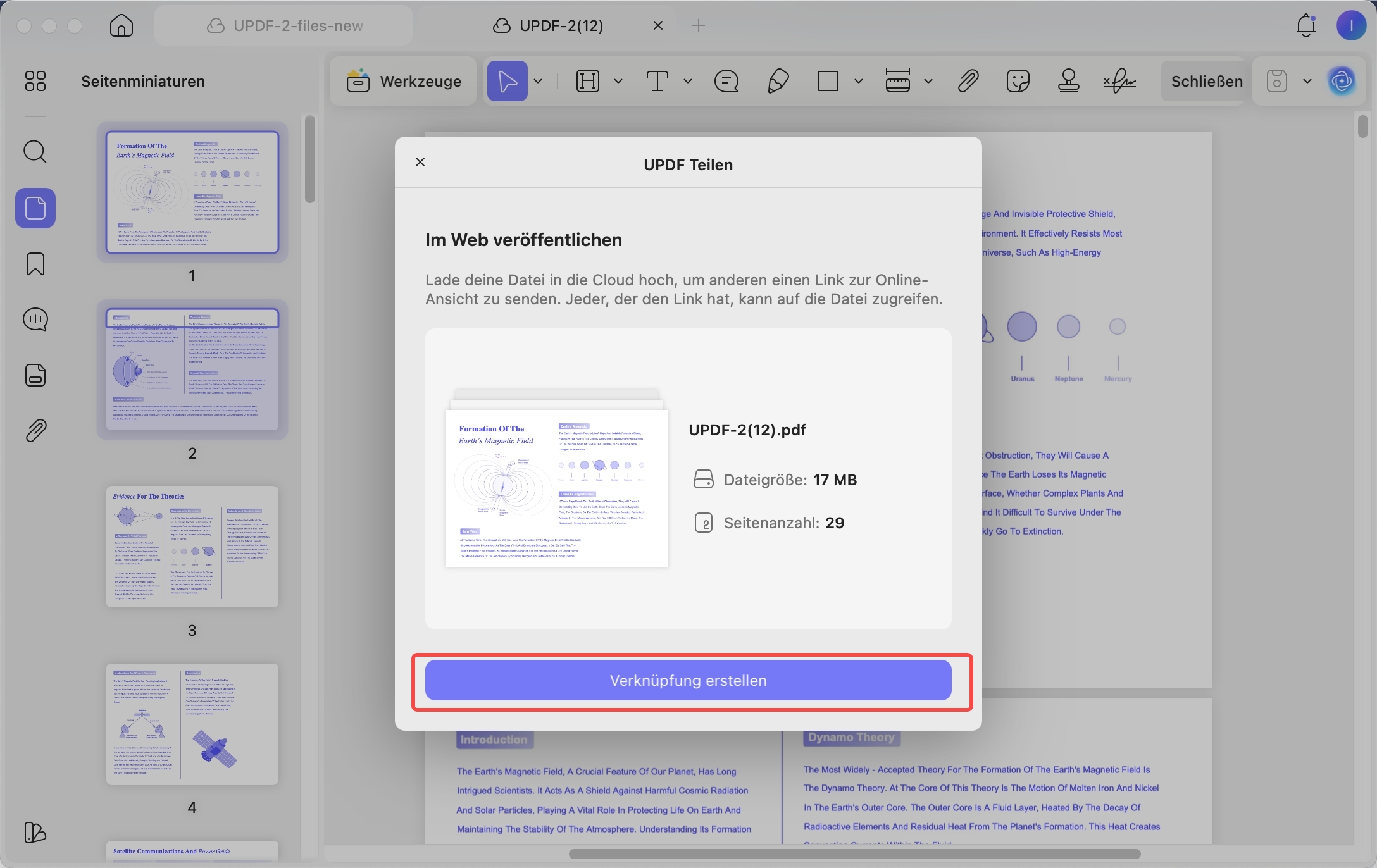
Task: Open the Werkzeuge menu
Action: pos(403,81)
